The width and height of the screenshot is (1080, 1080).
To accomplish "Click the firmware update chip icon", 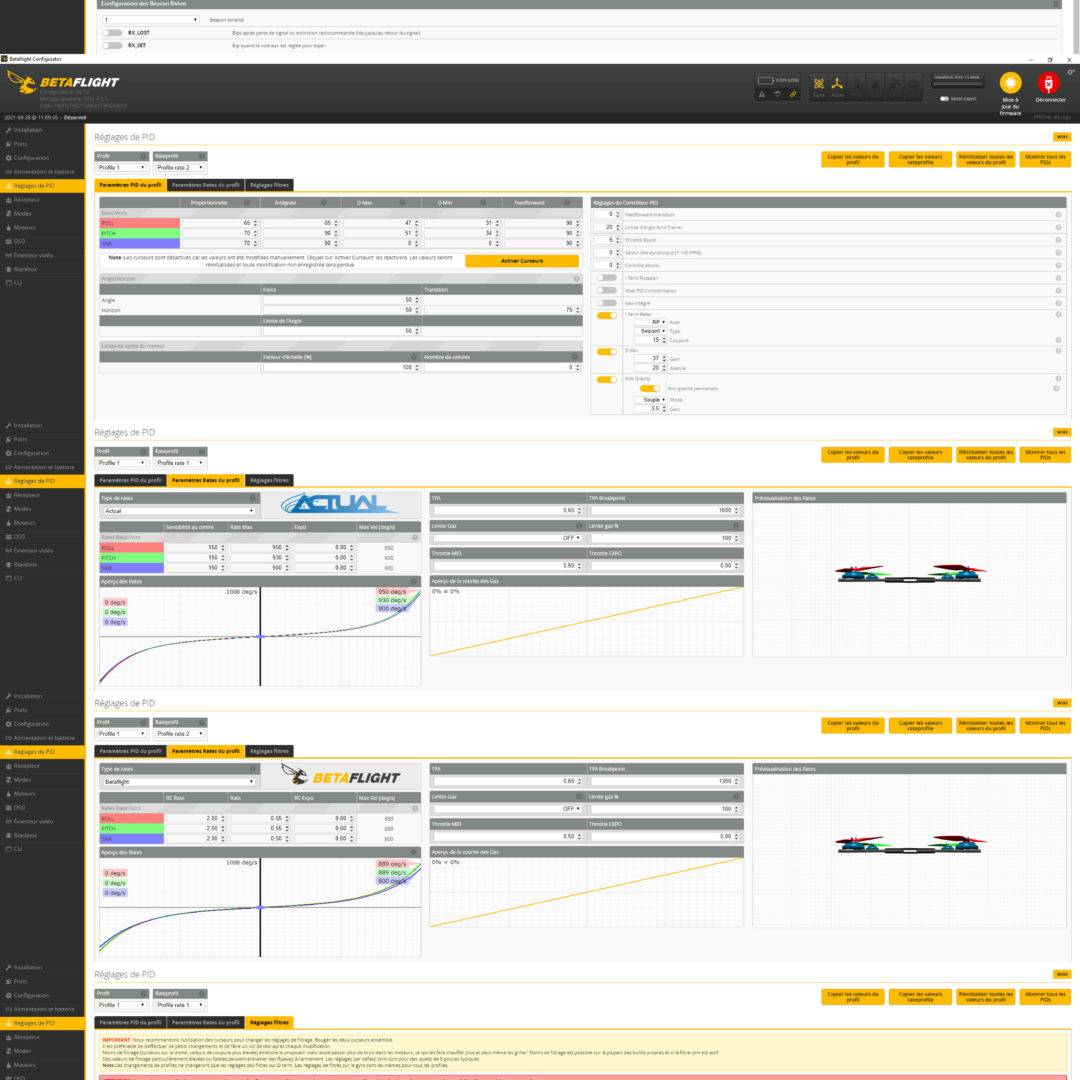I will point(1010,83).
